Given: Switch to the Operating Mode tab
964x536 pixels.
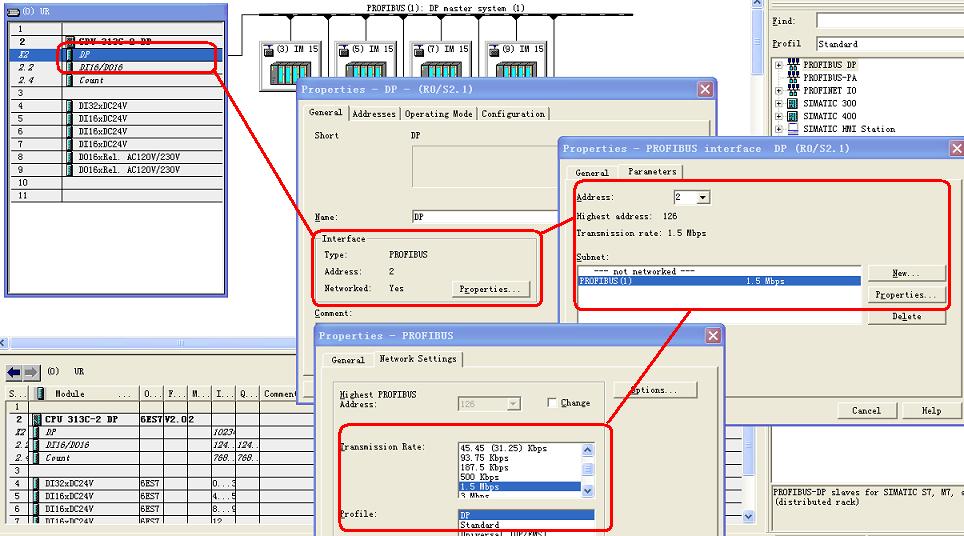Looking at the screenshot, I should pyautogui.click(x=438, y=114).
